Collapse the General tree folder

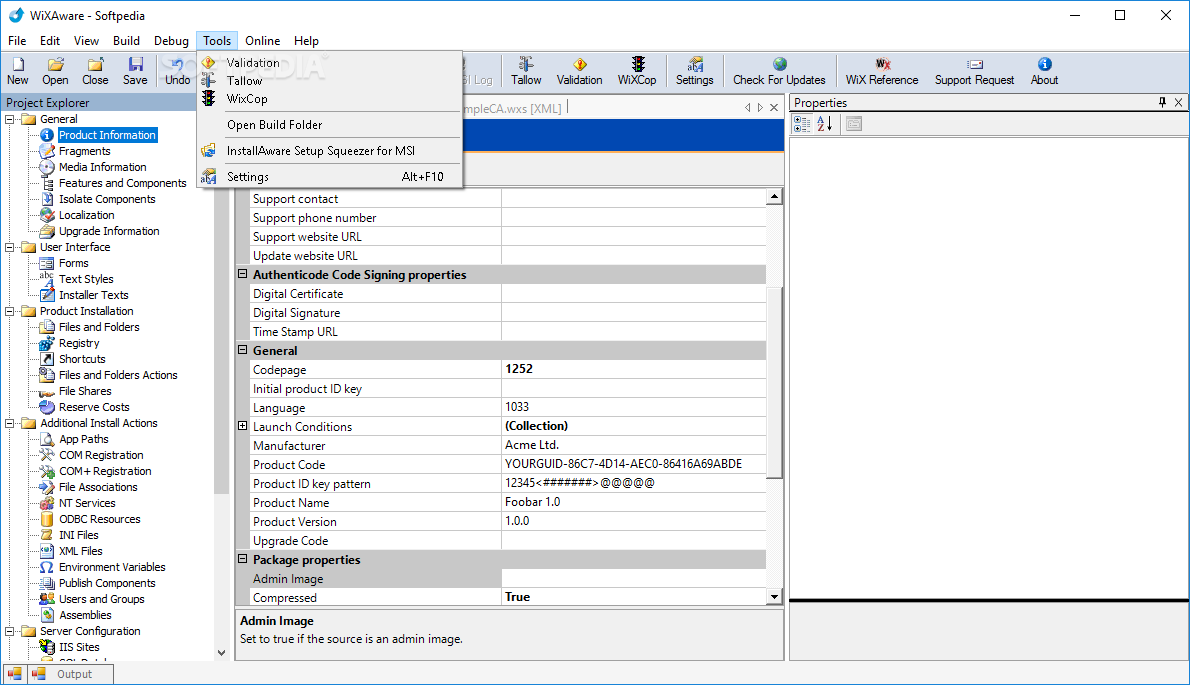(10, 119)
